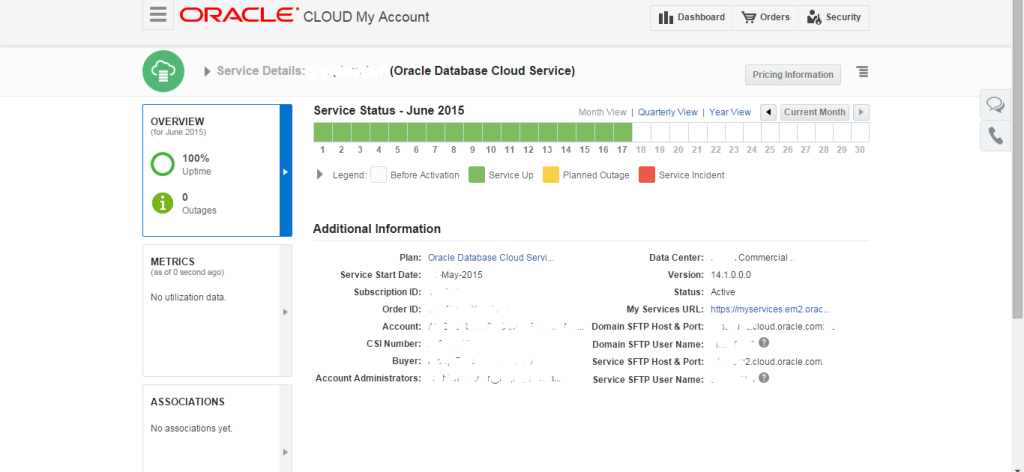The width and height of the screenshot is (1024, 472).
Task: Expand the Associations panel arrow
Action: pyautogui.click(x=285, y=452)
